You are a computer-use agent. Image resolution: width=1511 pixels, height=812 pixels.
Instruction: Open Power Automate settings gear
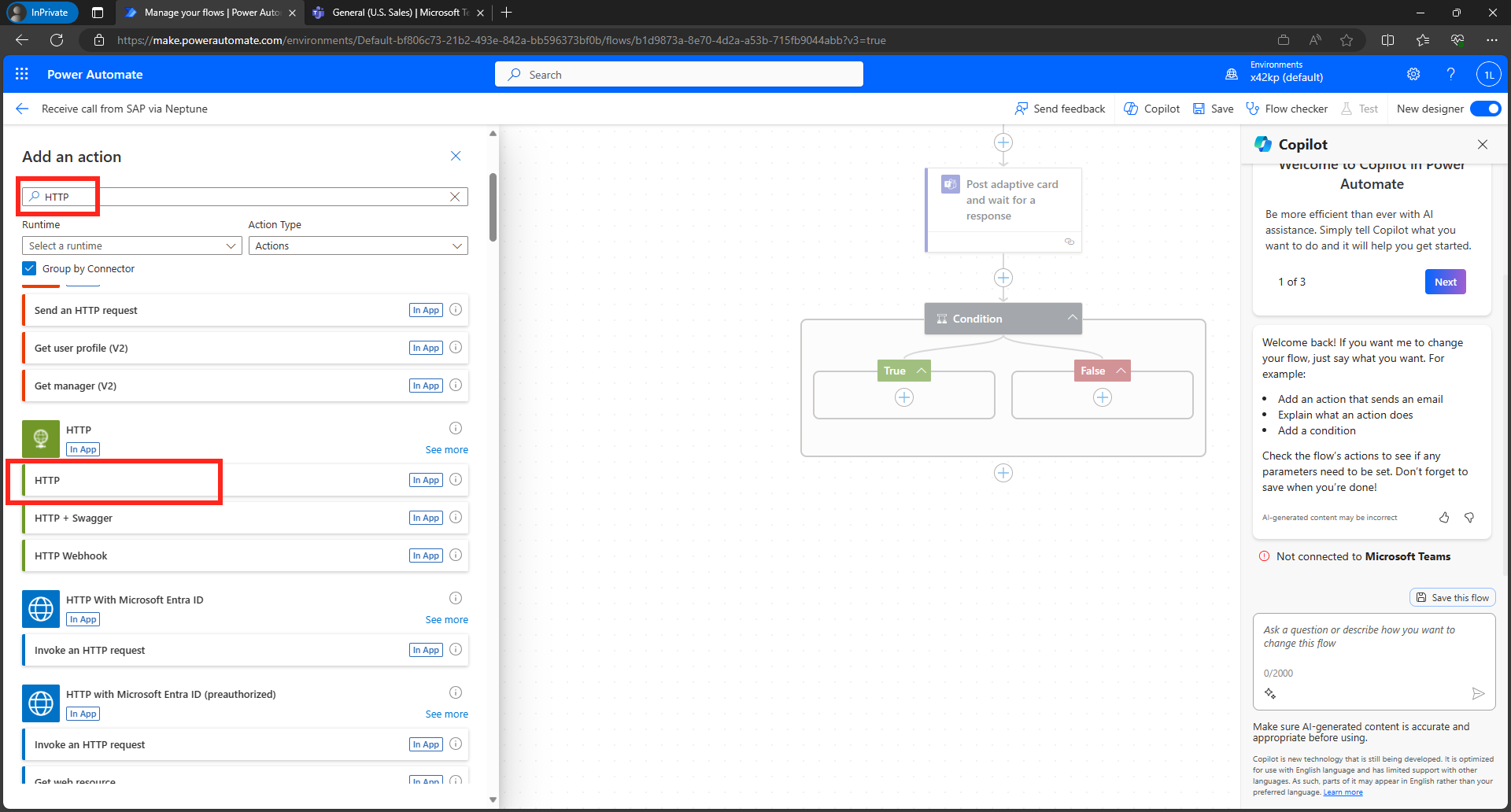click(x=1413, y=74)
